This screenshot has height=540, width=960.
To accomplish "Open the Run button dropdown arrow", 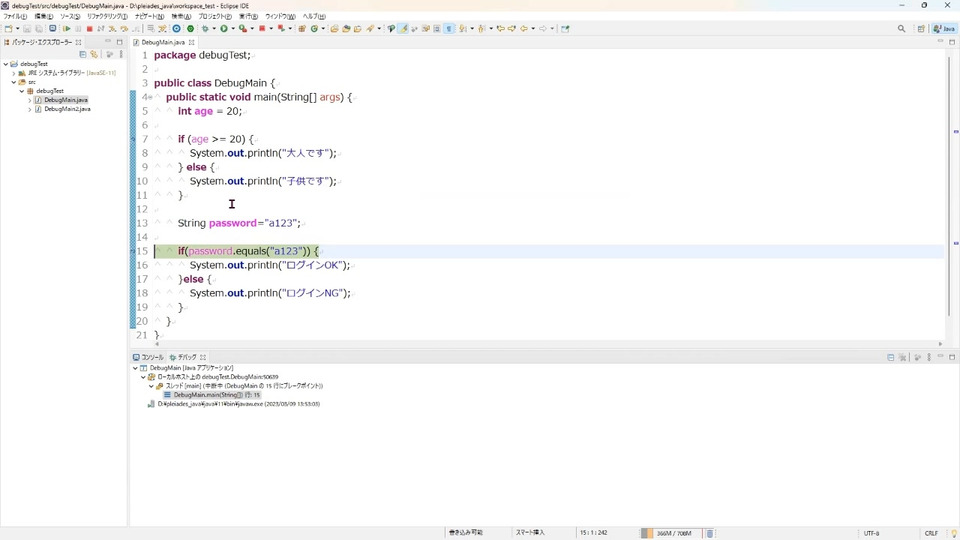I will 232,29.
